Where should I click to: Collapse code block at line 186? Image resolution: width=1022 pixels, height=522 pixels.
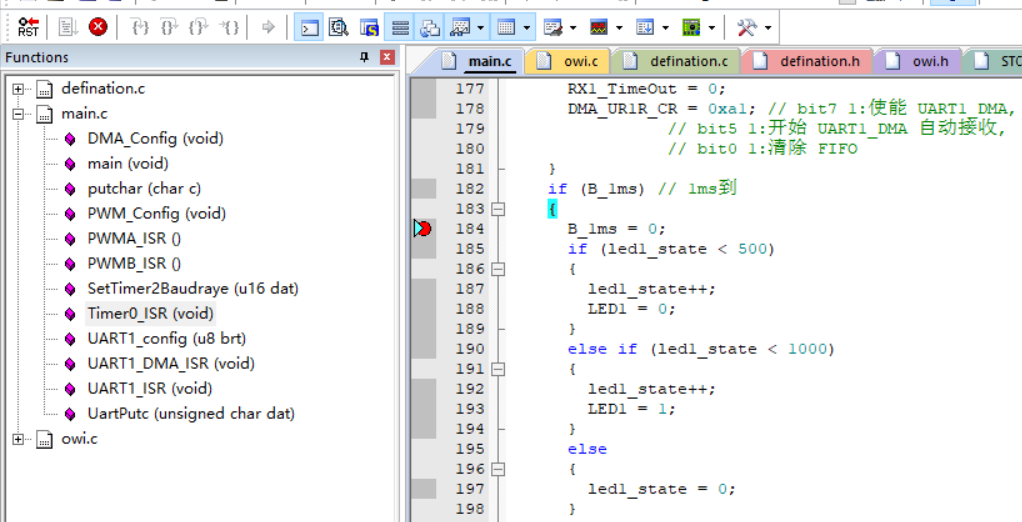(498, 268)
